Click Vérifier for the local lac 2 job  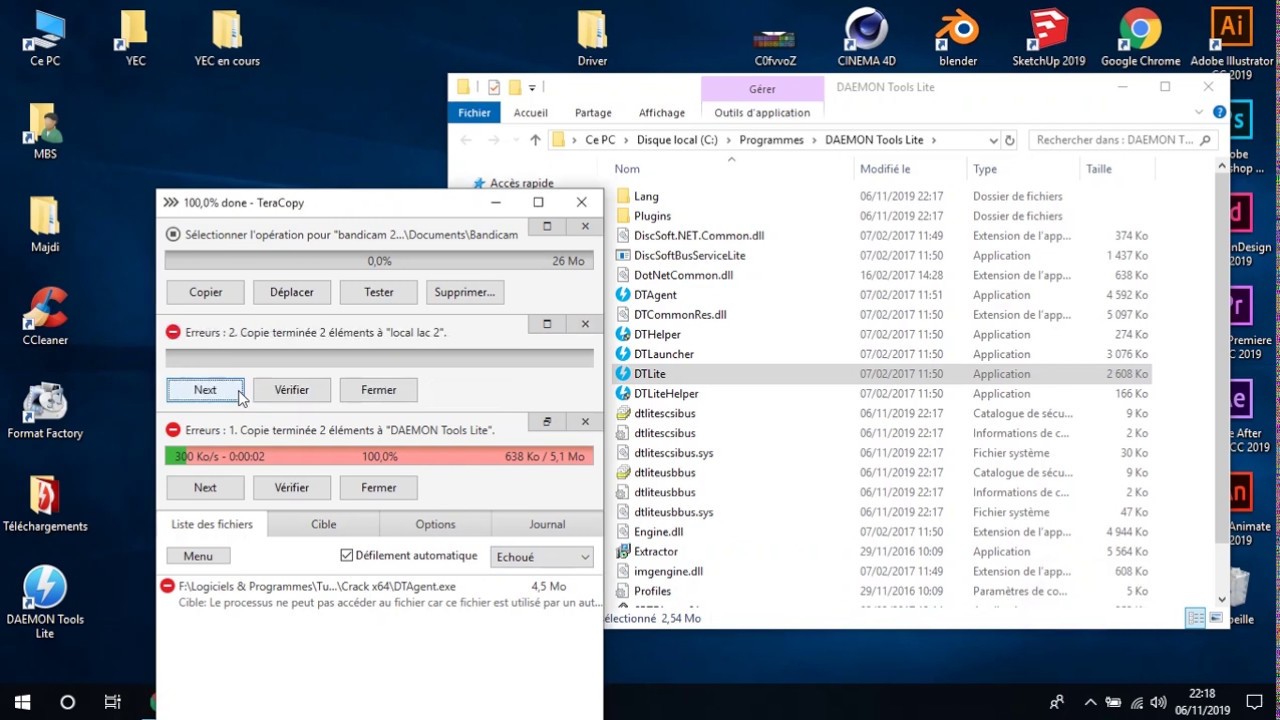(x=292, y=390)
